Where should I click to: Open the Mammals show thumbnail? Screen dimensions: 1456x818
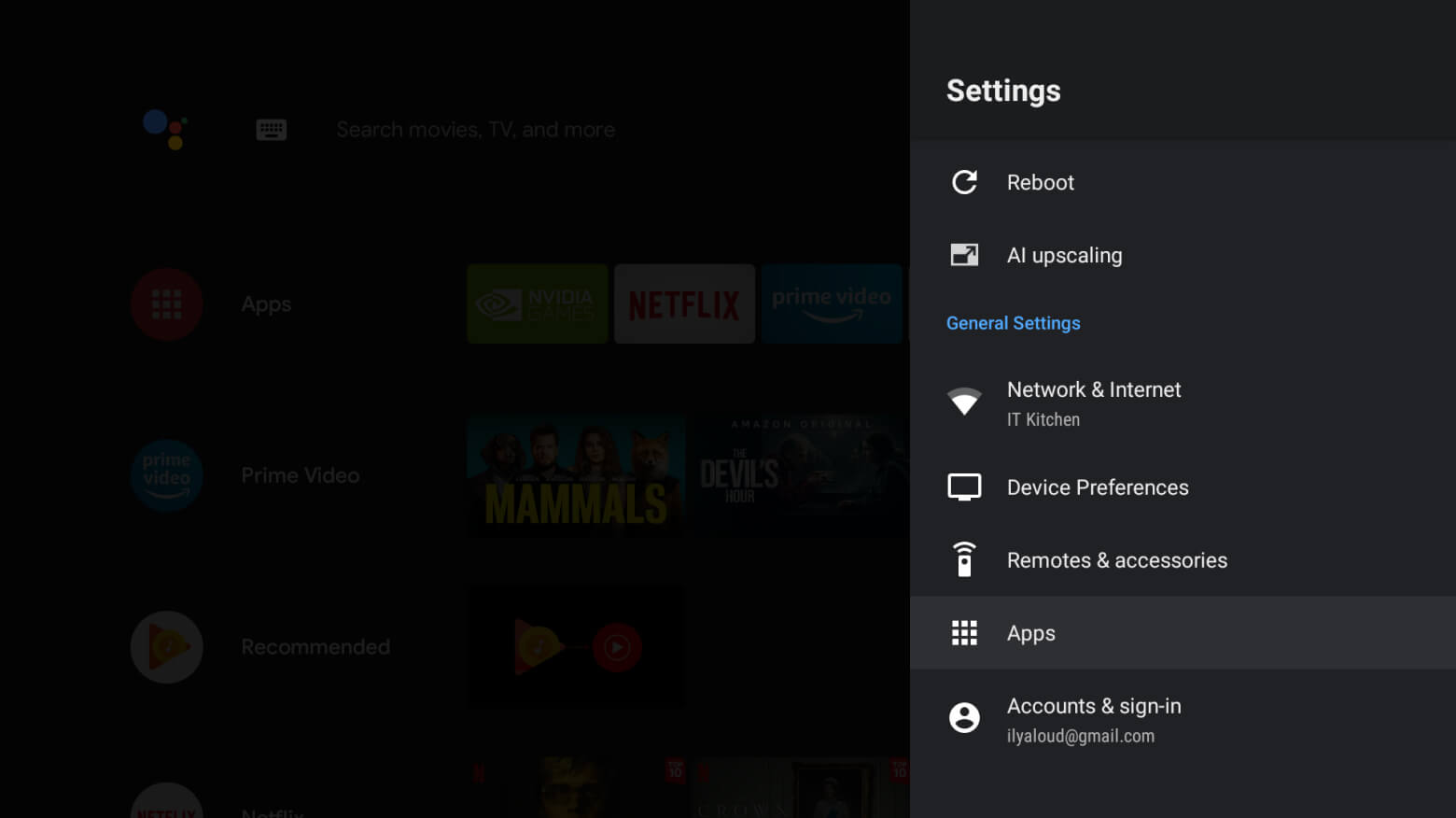(575, 475)
